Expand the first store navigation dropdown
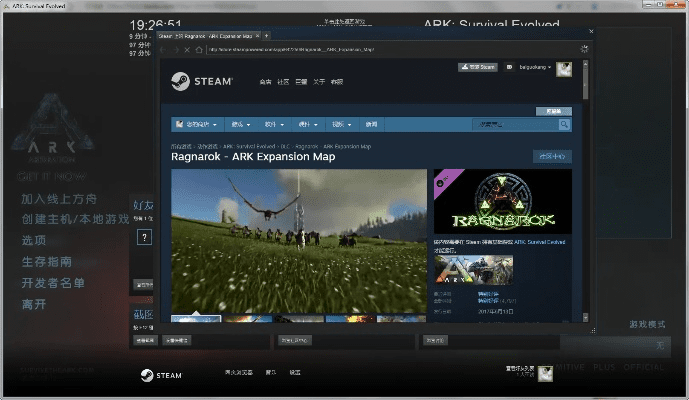The image size is (689, 400). click(x=195, y=125)
